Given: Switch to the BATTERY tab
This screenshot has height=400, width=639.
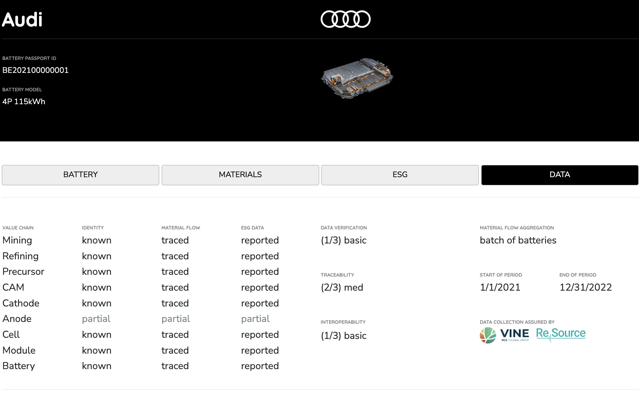Looking at the screenshot, I should tap(80, 175).
